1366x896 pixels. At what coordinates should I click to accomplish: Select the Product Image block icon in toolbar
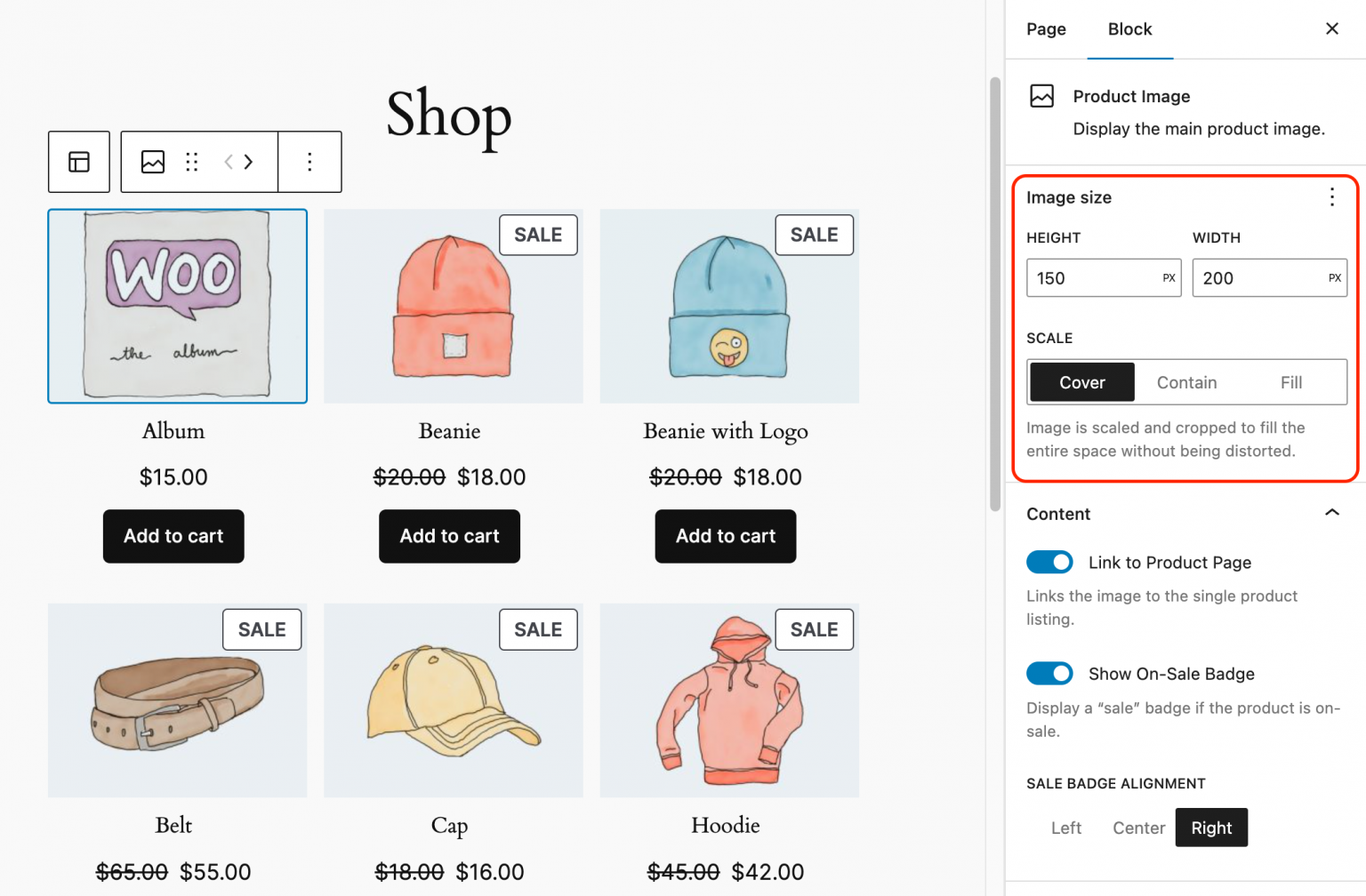[152, 162]
